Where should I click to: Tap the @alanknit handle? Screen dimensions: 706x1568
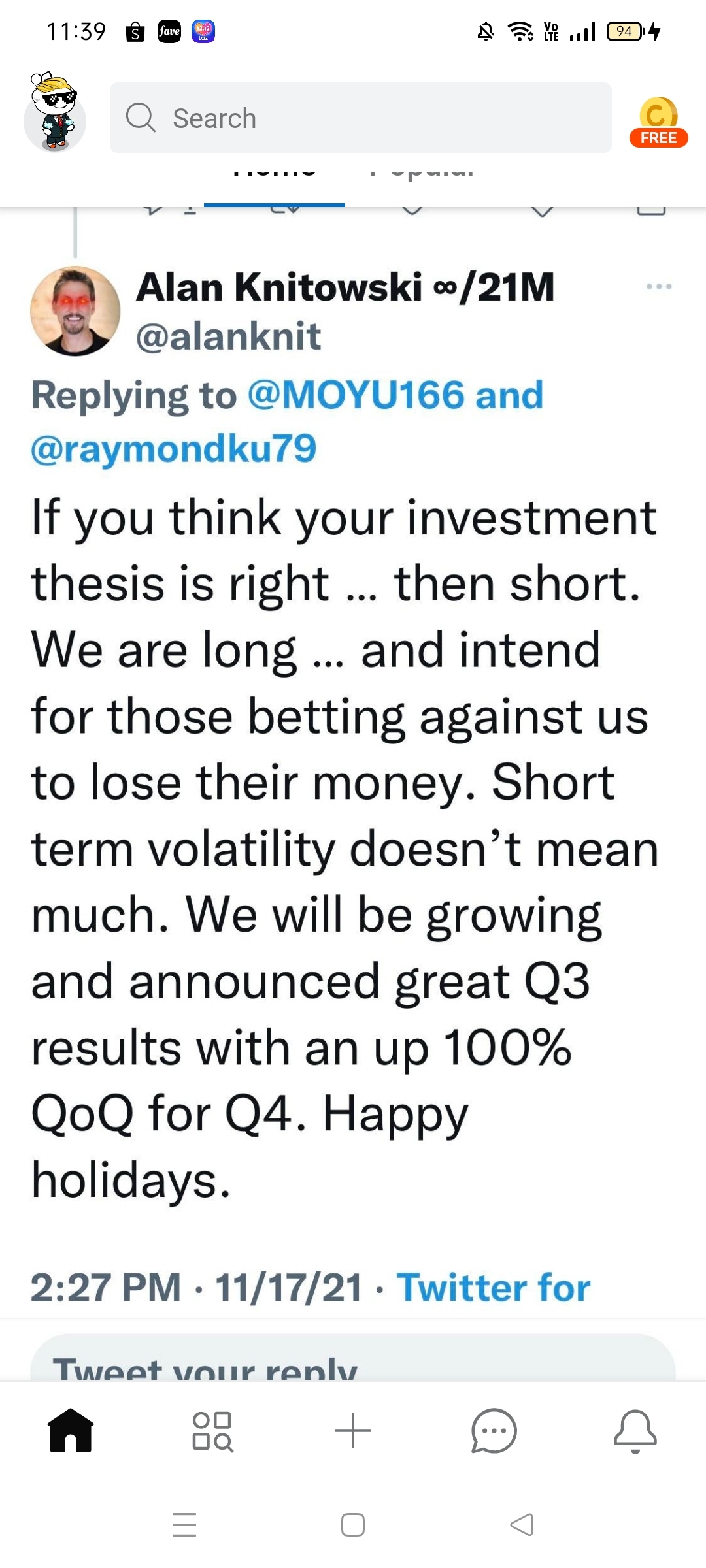point(228,336)
